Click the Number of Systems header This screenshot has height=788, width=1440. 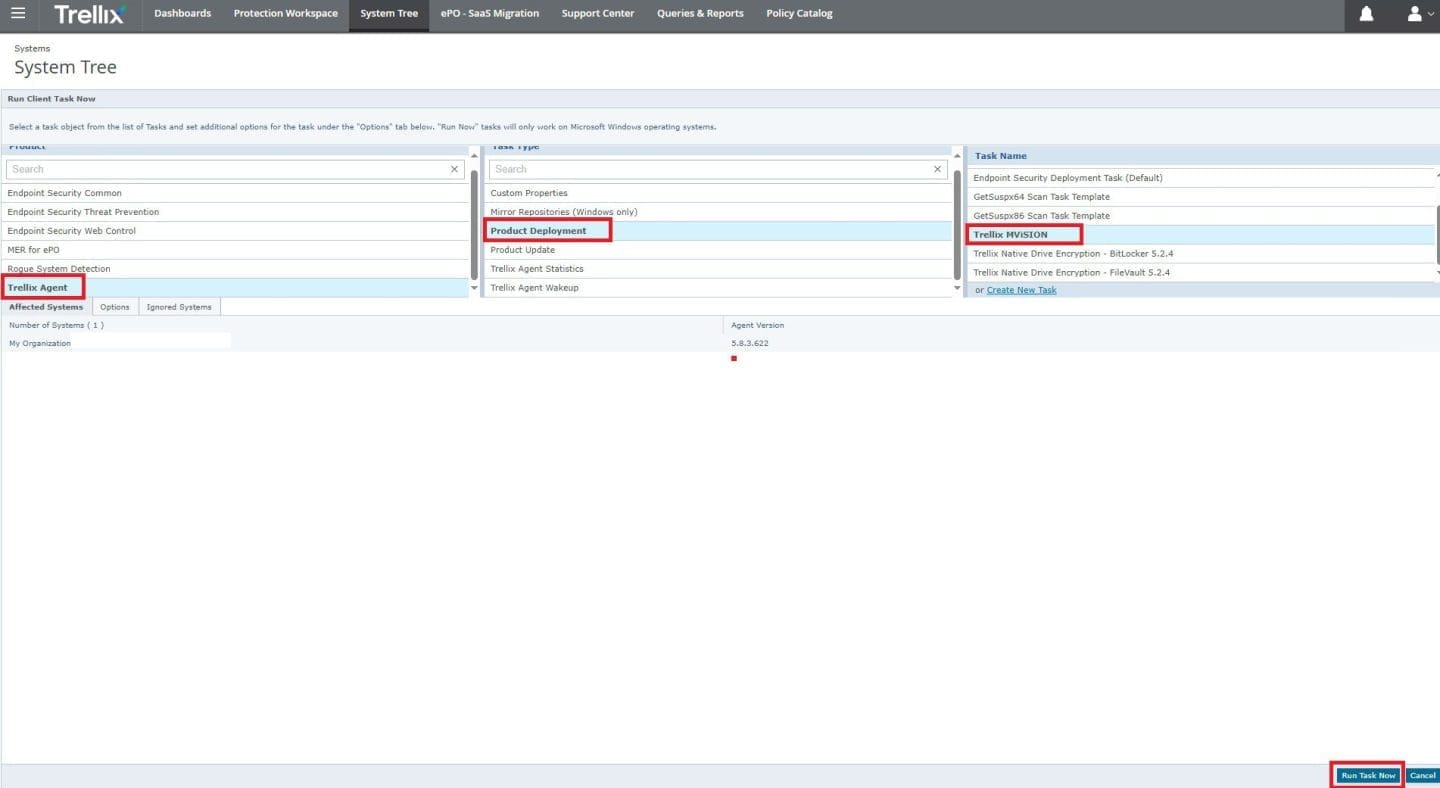click(56, 325)
